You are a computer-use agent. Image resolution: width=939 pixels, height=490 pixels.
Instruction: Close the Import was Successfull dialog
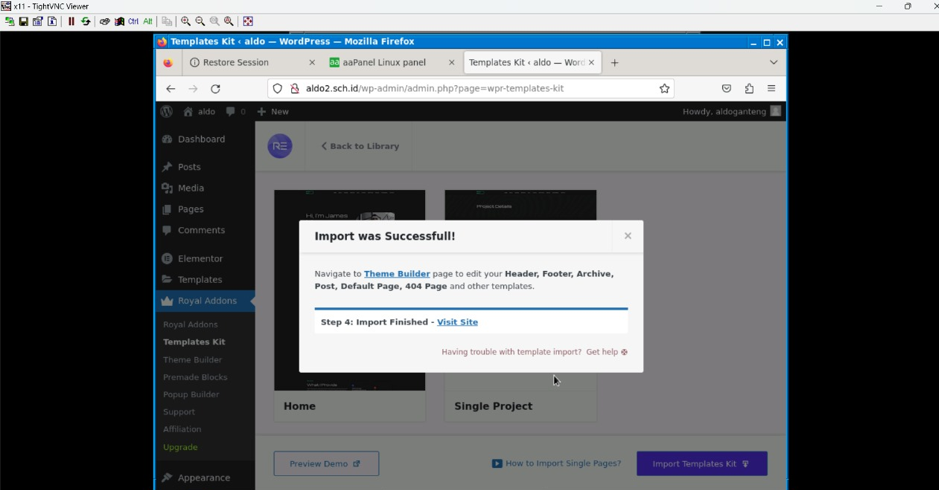point(628,236)
